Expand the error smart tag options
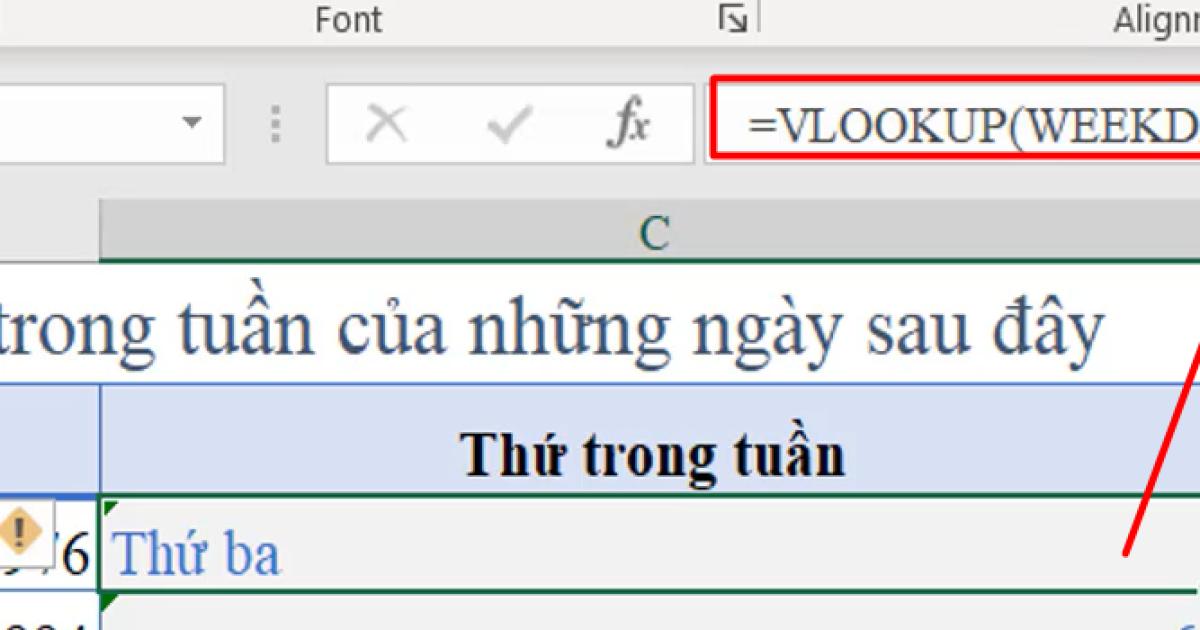This screenshot has width=1200, height=630. point(30,535)
